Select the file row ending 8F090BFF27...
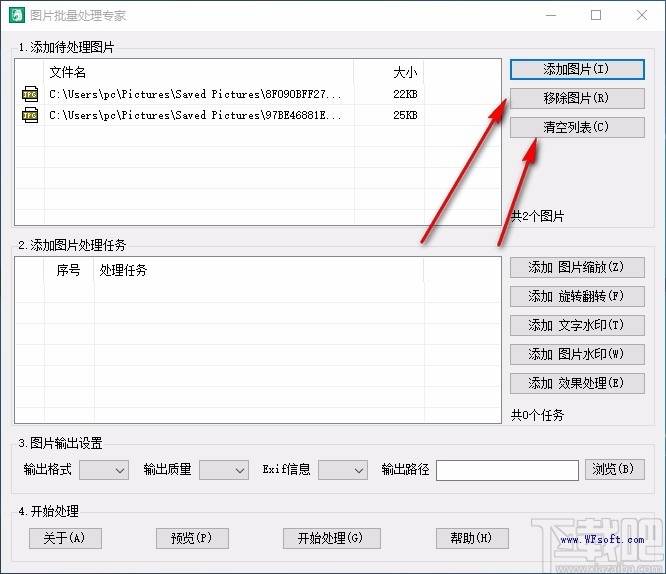 coord(258,94)
